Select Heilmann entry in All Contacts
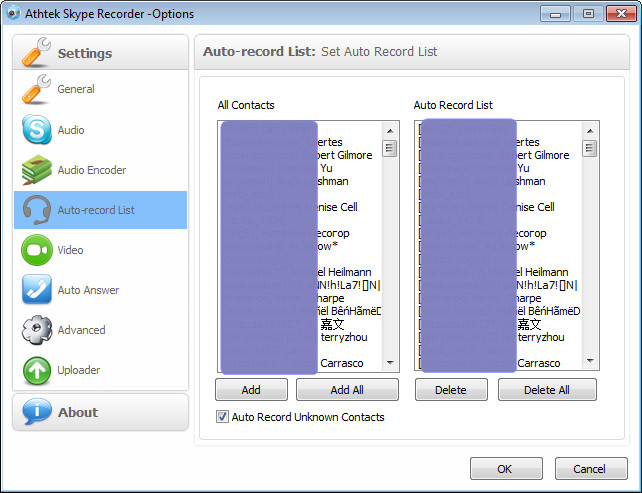 (300, 272)
